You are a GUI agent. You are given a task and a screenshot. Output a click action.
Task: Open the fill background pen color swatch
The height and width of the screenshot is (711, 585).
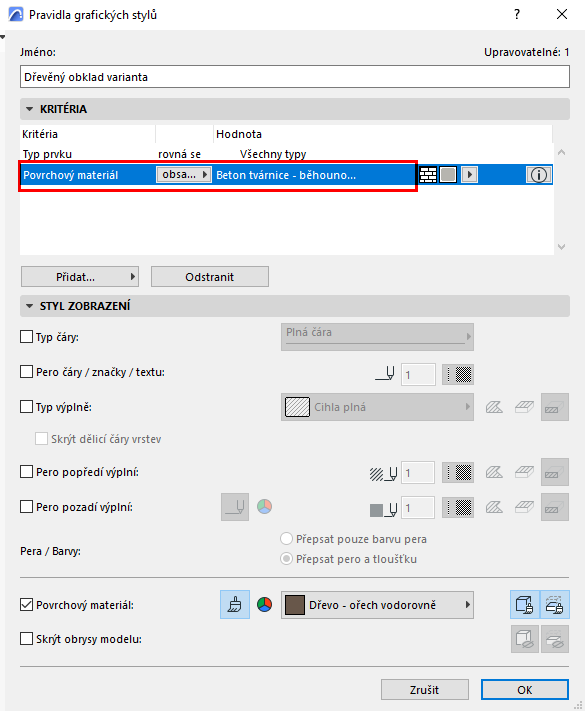(x=458, y=507)
